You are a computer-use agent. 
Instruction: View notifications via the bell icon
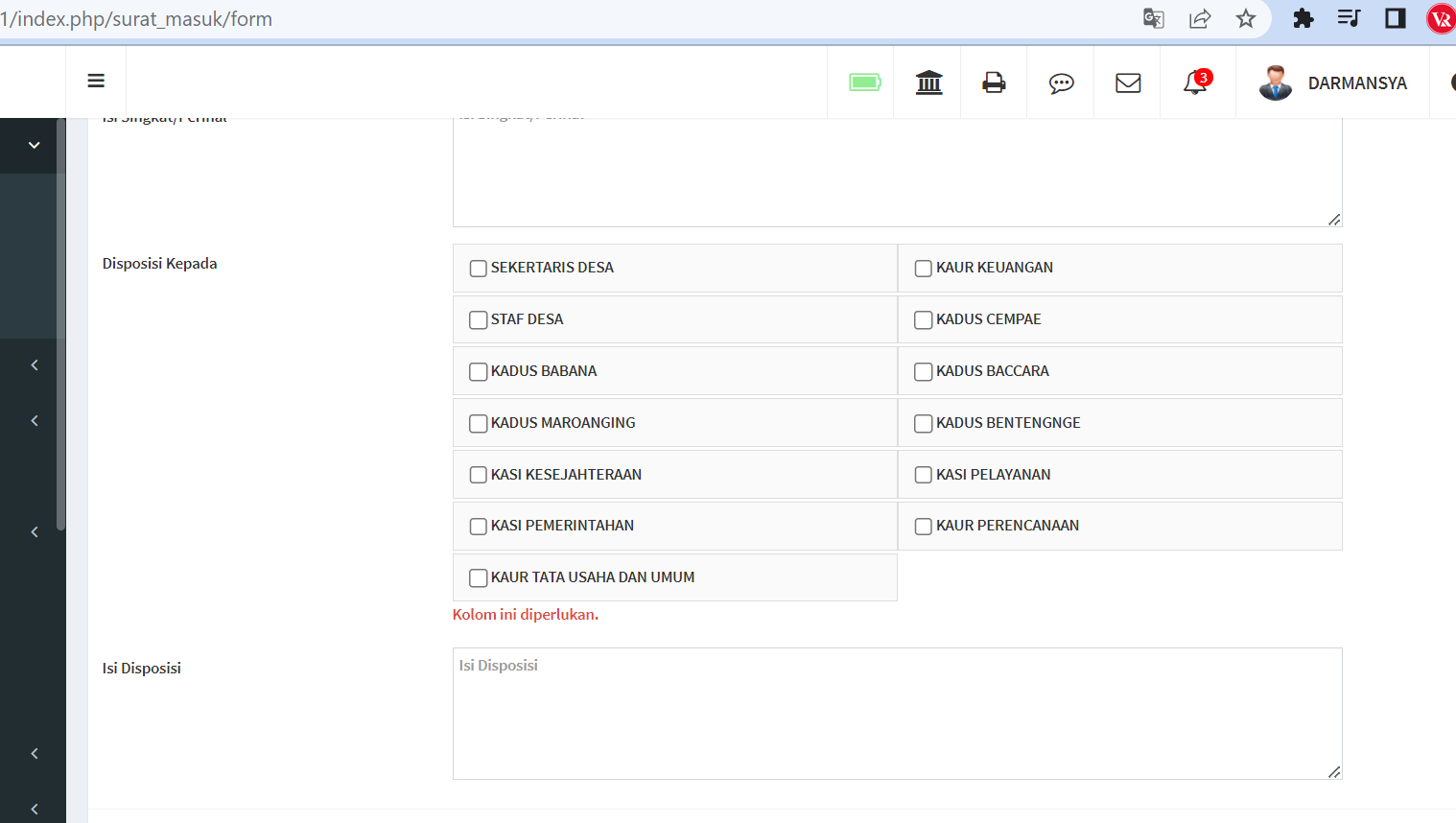tap(1193, 84)
